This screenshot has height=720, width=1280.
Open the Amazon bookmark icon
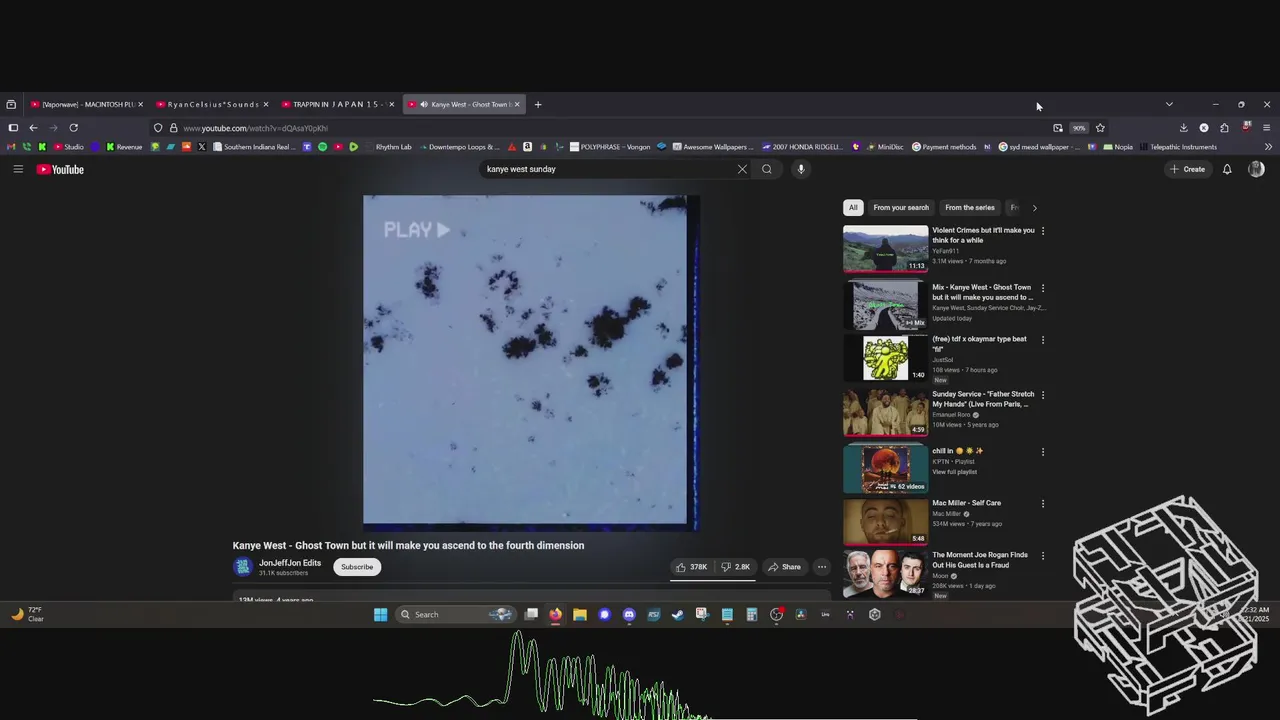(527, 147)
